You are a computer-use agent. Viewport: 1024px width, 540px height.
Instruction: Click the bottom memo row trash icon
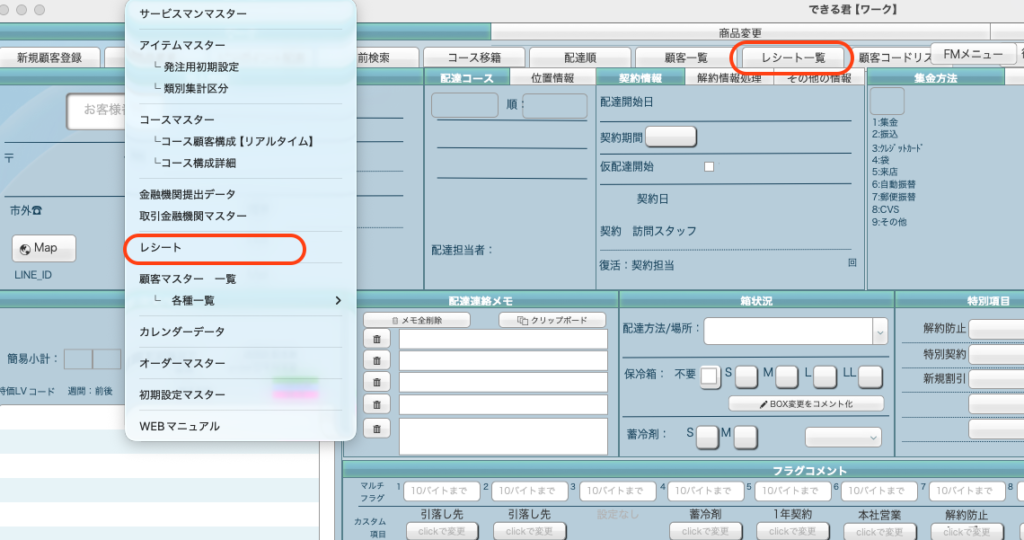coord(376,428)
